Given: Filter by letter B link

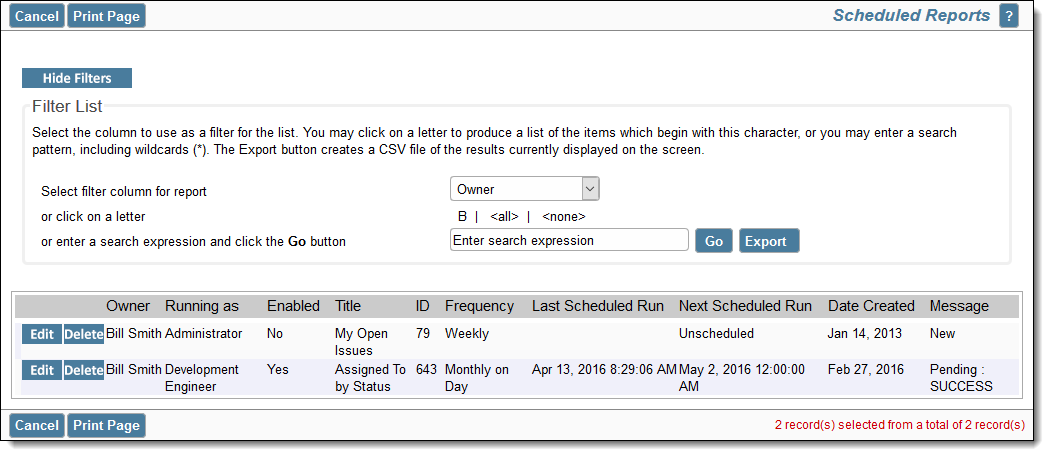Looking at the screenshot, I should (x=462, y=217).
